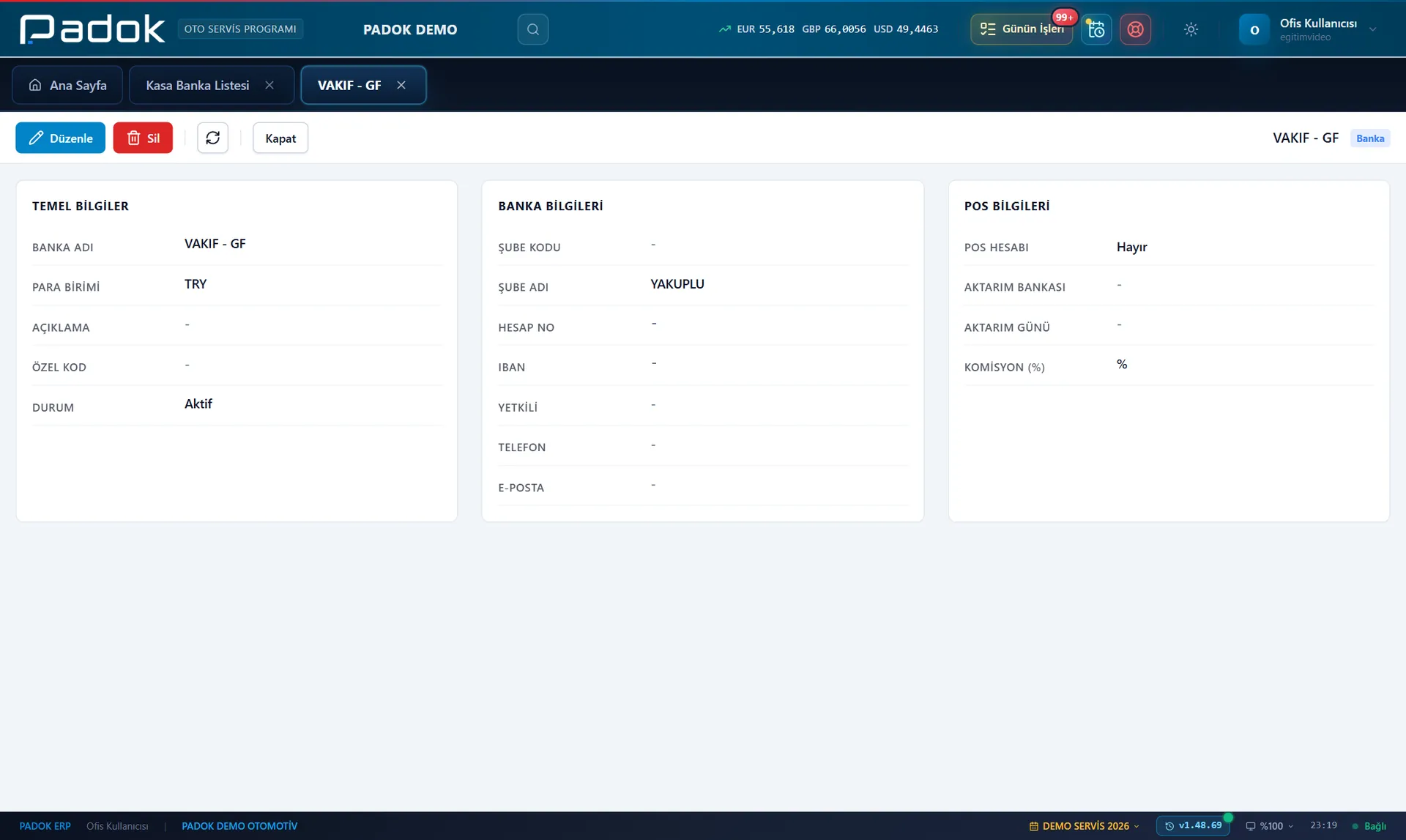
Task: Toggle the sun theme icon
Action: click(x=1191, y=29)
